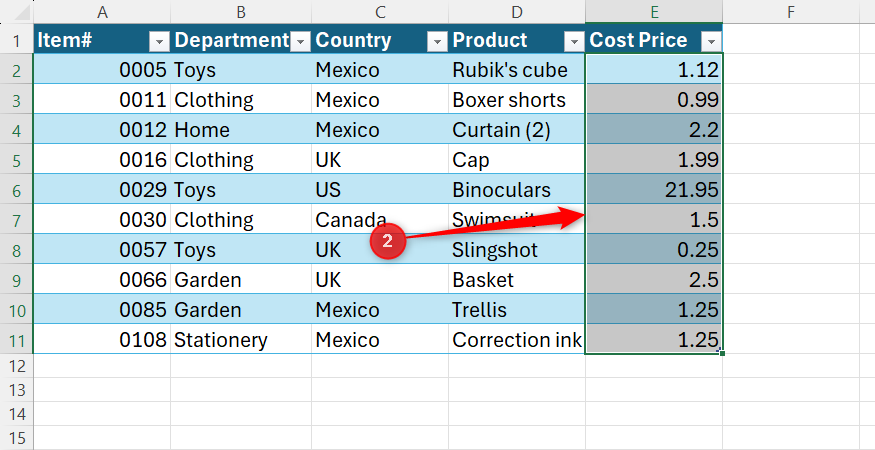Select the Curtain (2) product cell
The image size is (875, 450).
click(x=517, y=130)
